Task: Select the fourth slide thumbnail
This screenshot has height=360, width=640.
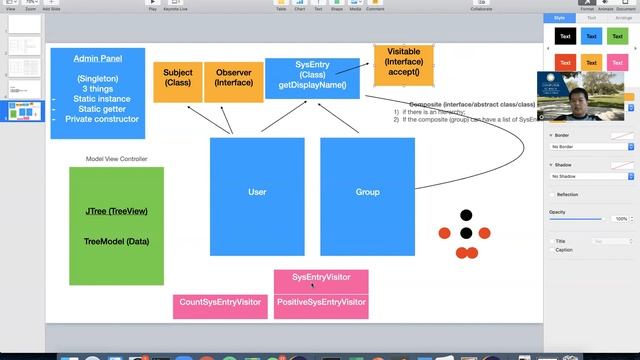Action: tap(24, 89)
